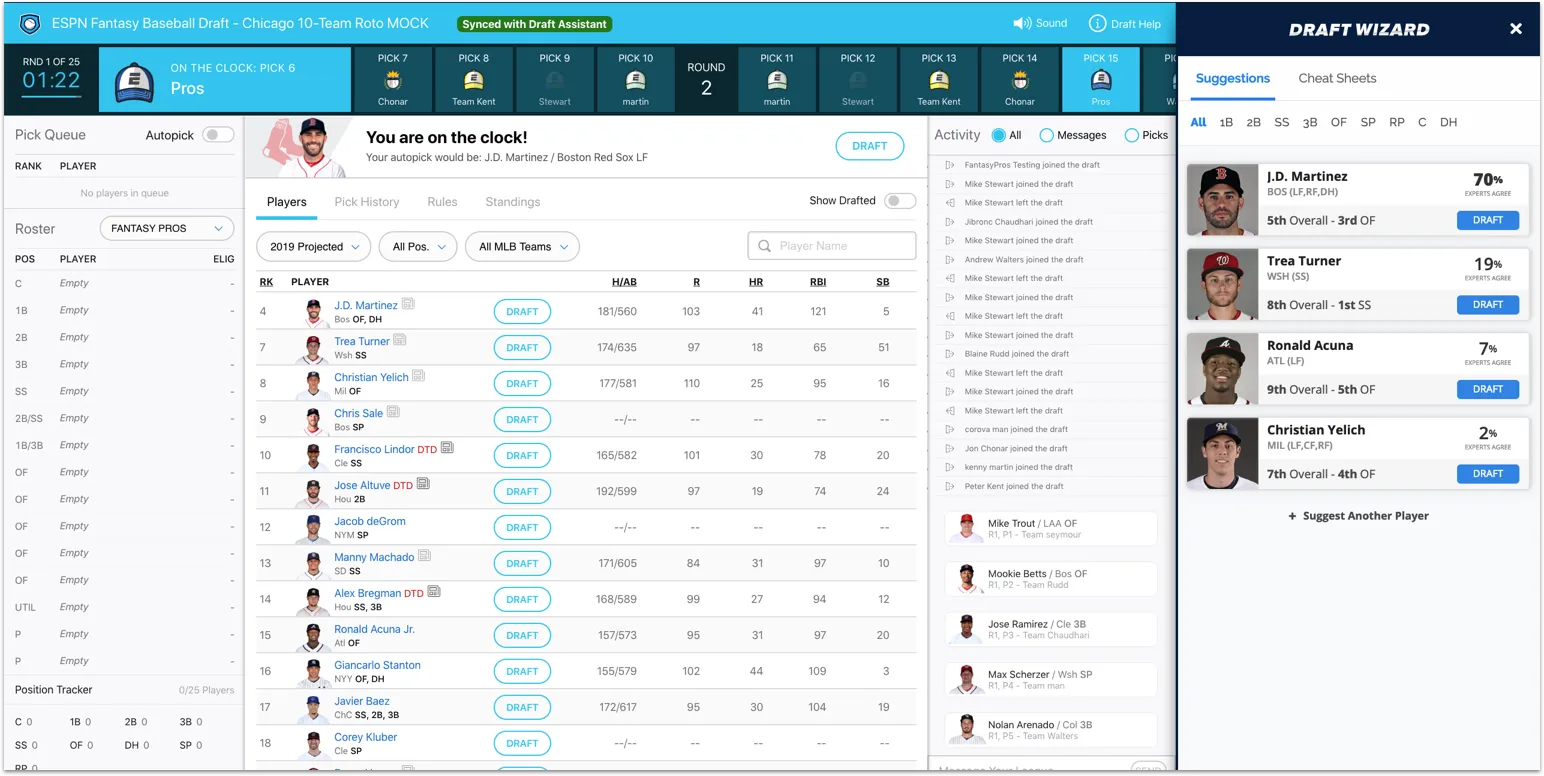Image resolution: width=1544 pixels, height=776 pixels.
Task: Open the Cheat Sheets tab
Action: [1337, 78]
